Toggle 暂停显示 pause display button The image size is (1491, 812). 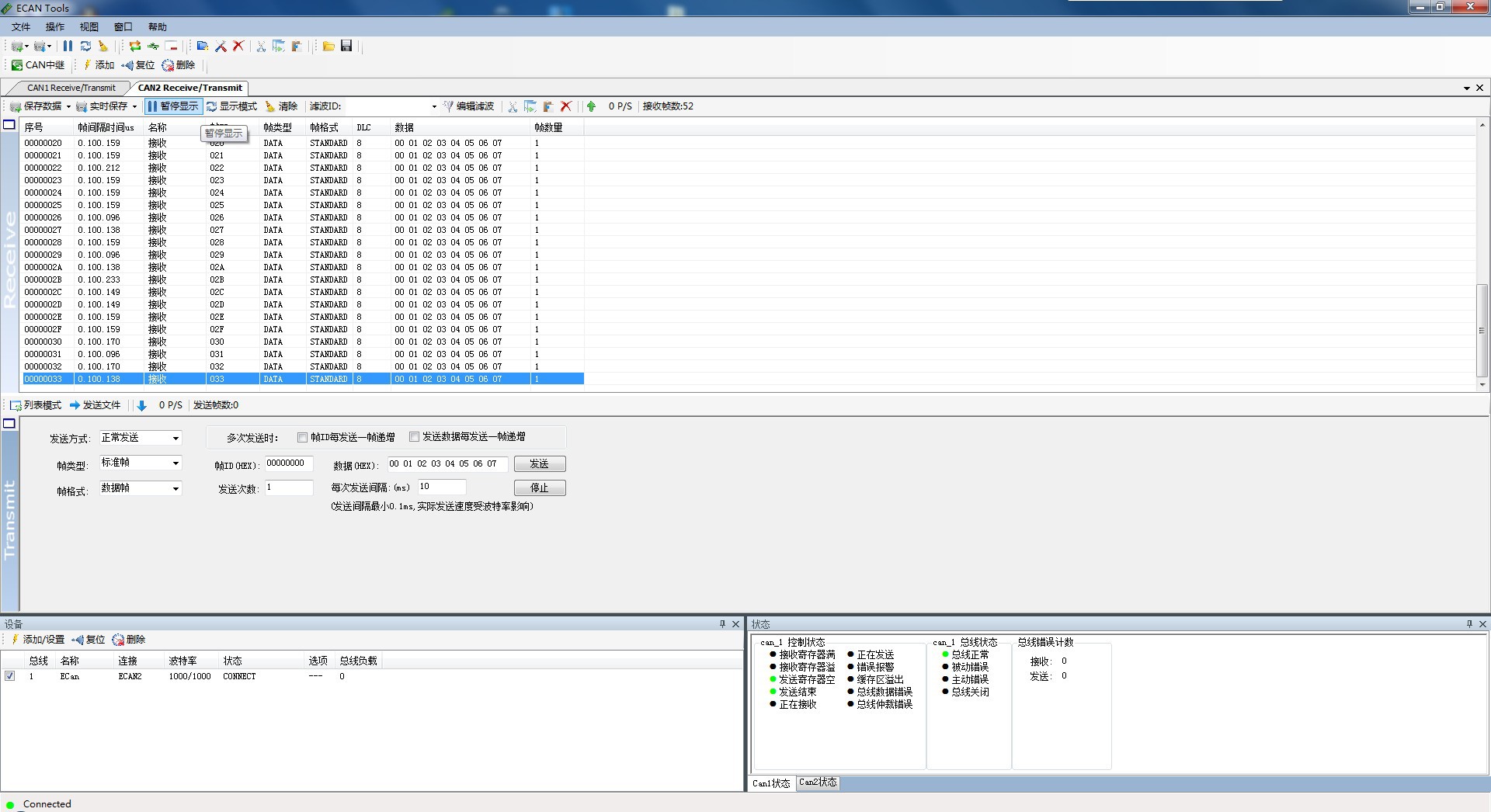pos(173,106)
